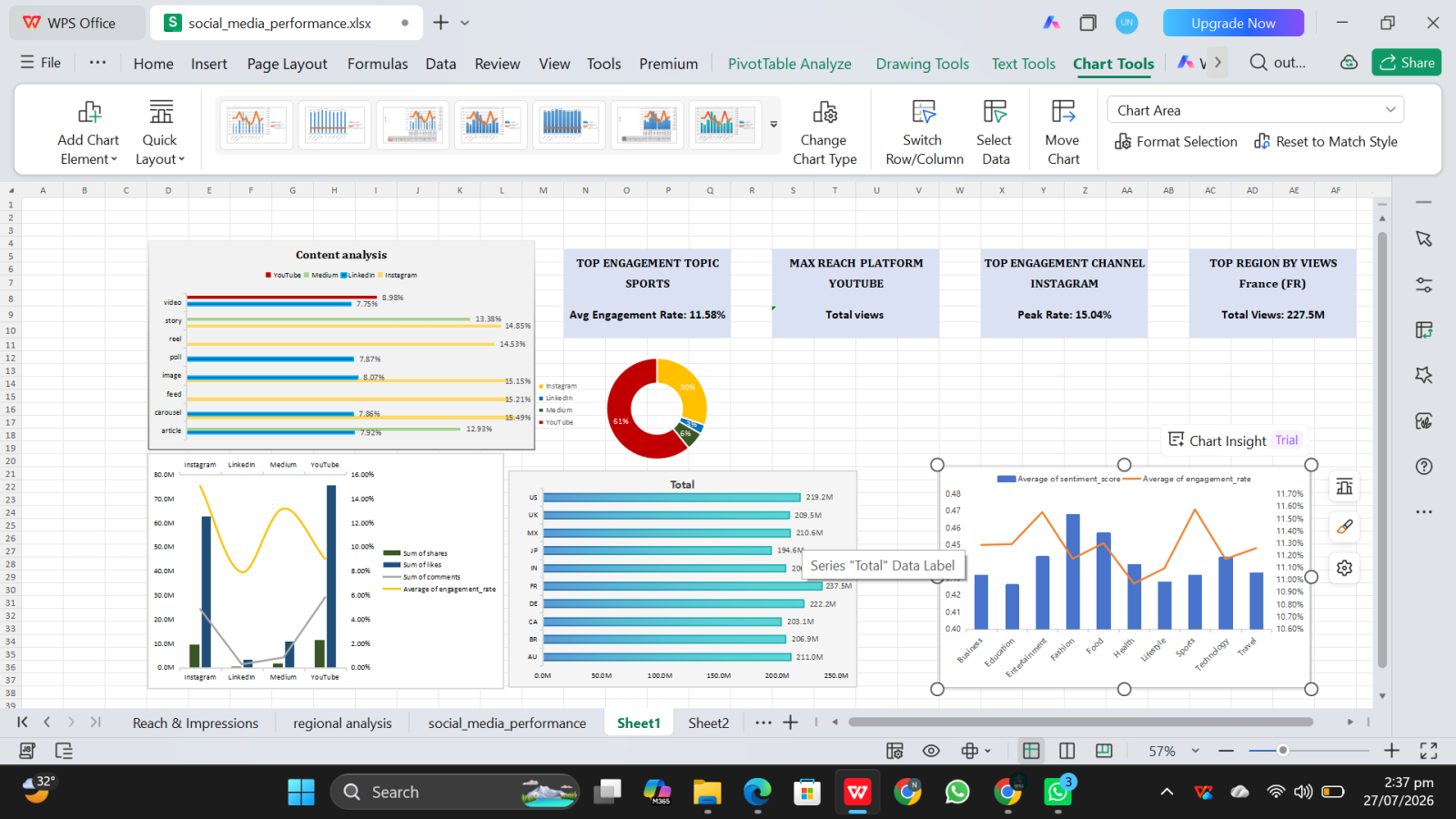Click Reset to Match Style

tap(1326, 142)
